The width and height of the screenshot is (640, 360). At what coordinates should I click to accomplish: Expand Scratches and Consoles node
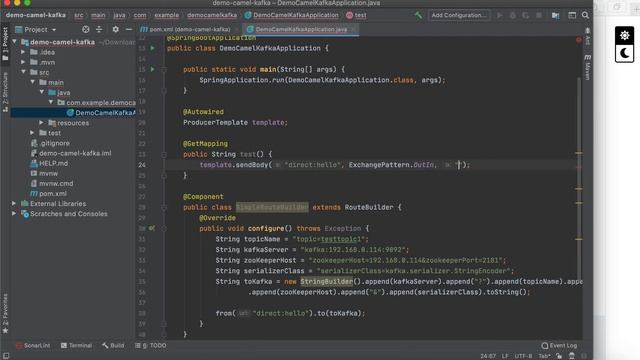click(x=14, y=214)
